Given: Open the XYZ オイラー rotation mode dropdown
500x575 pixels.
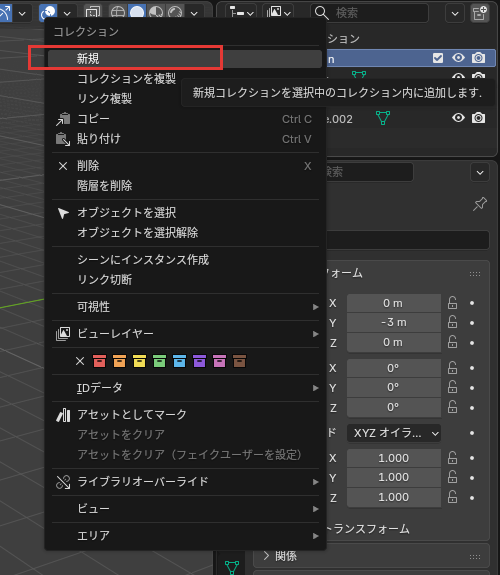Looking at the screenshot, I should coord(394,433).
